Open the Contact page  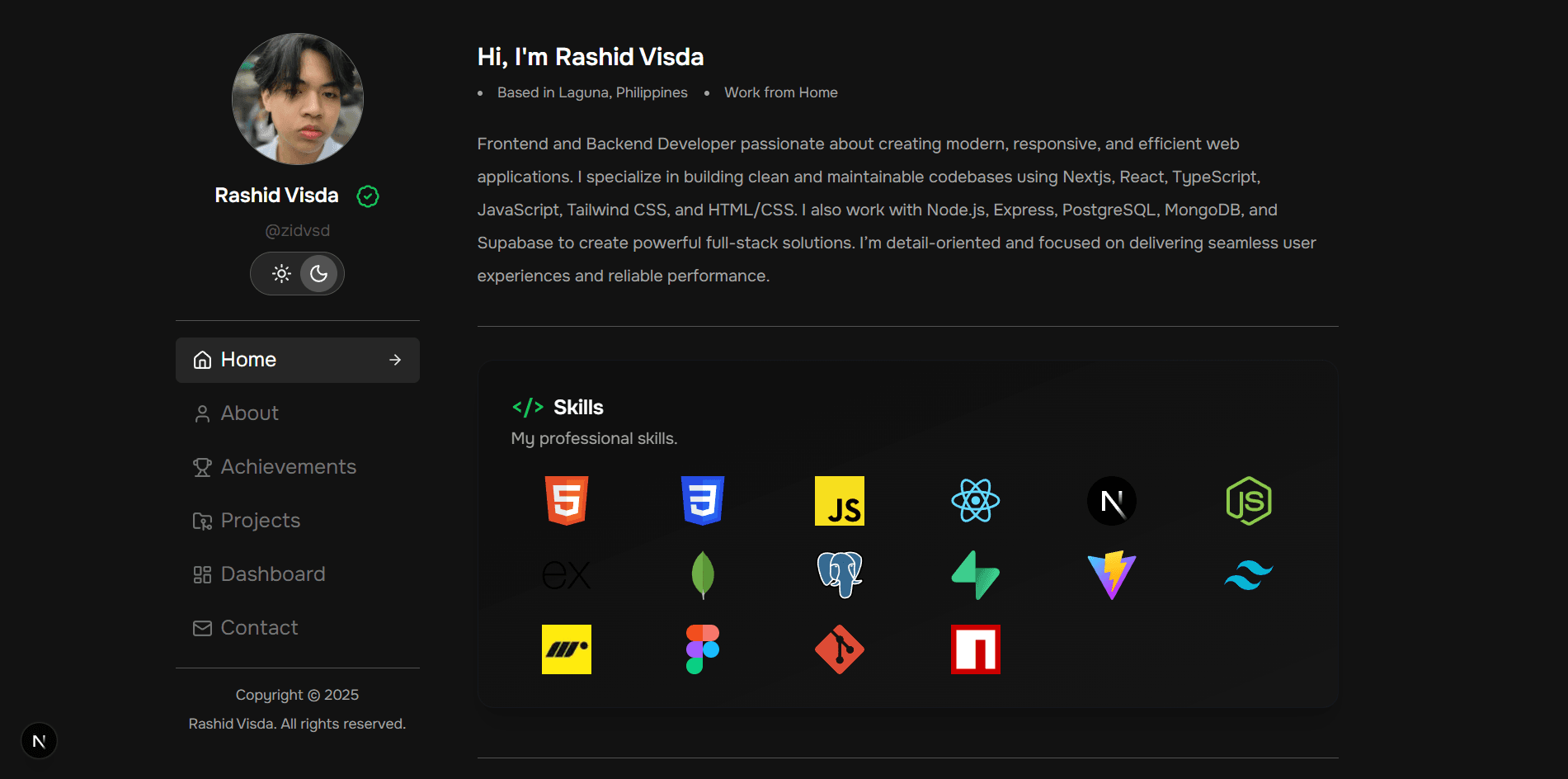click(x=258, y=627)
